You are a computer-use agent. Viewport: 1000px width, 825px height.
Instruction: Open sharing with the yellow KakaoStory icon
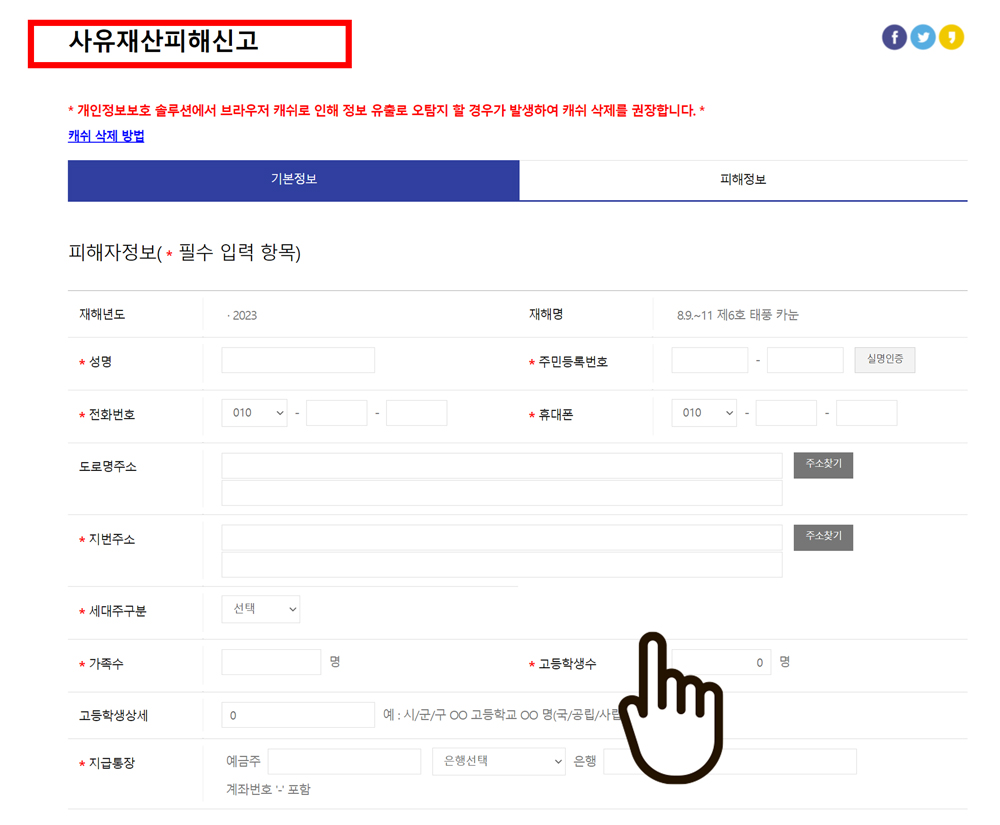[x=951, y=37]
